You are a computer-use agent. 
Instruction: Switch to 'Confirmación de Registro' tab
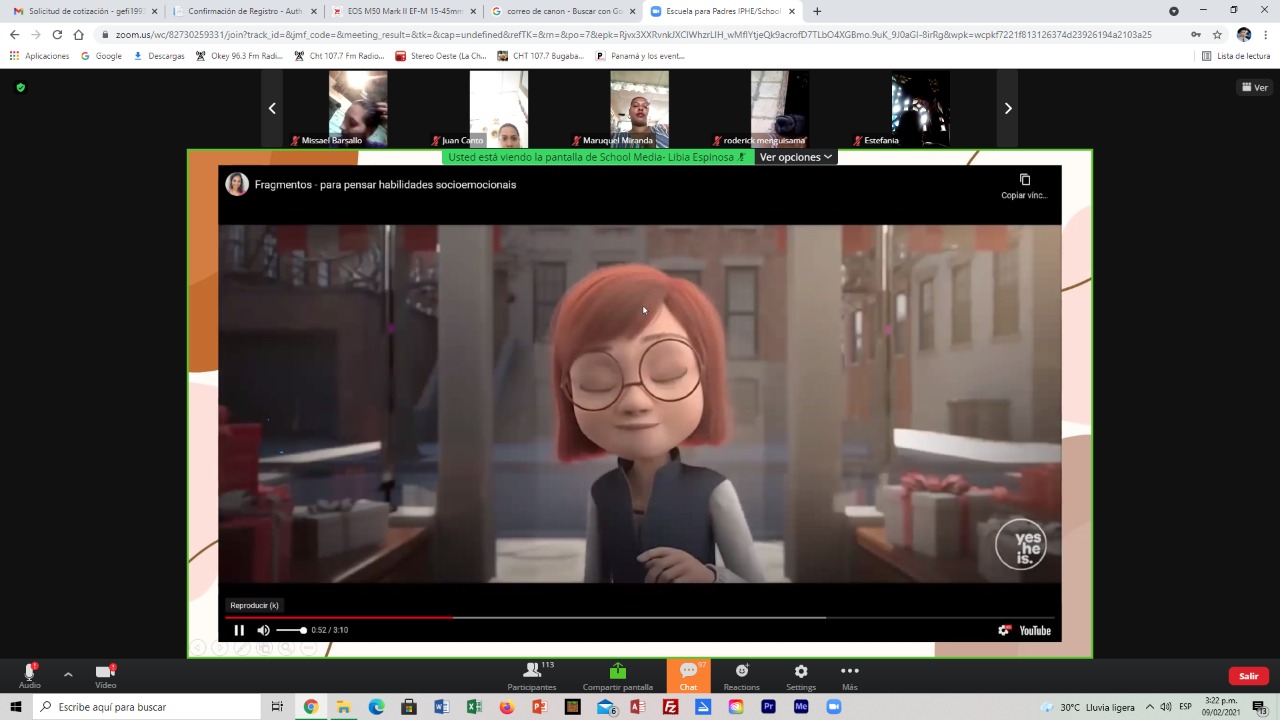tap(244, 11)
